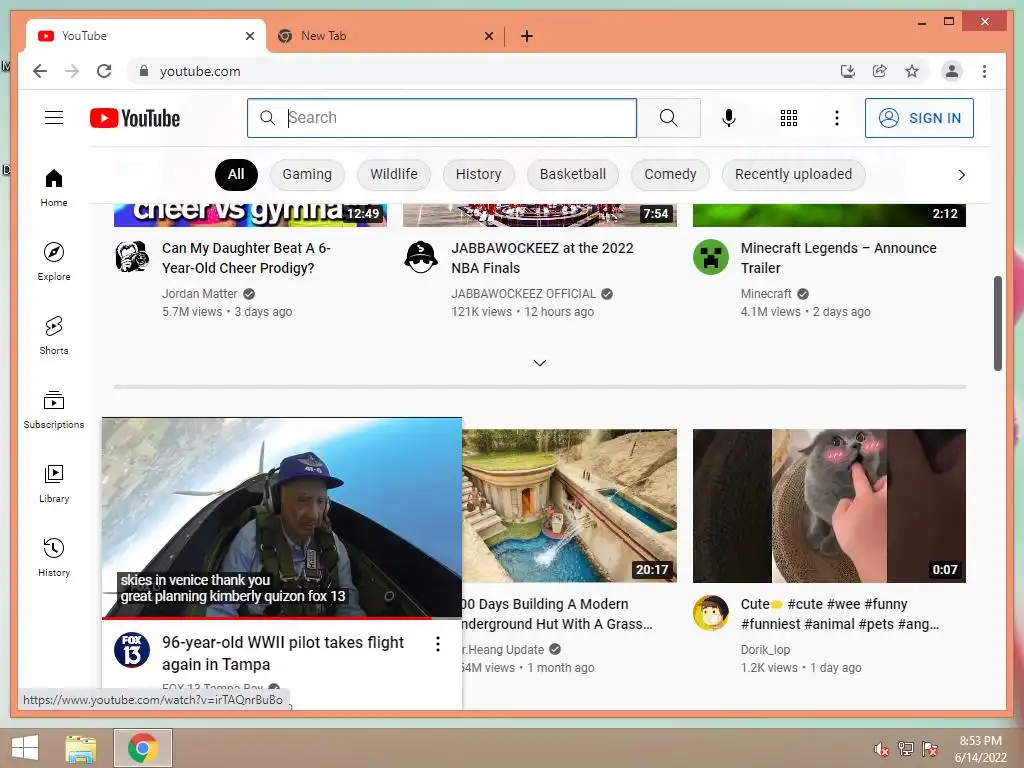Click the Search input field
The image size is (1024, 768).
pos(441,118)
